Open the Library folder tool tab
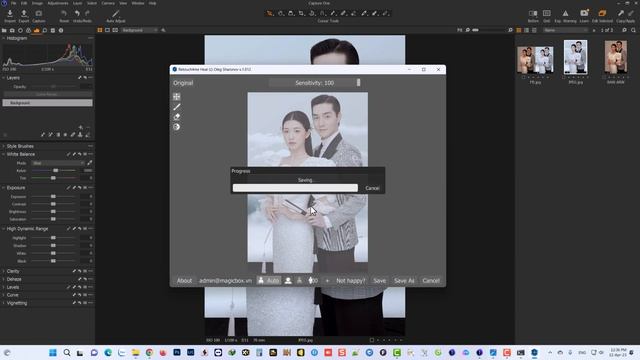 click(4, 30)
